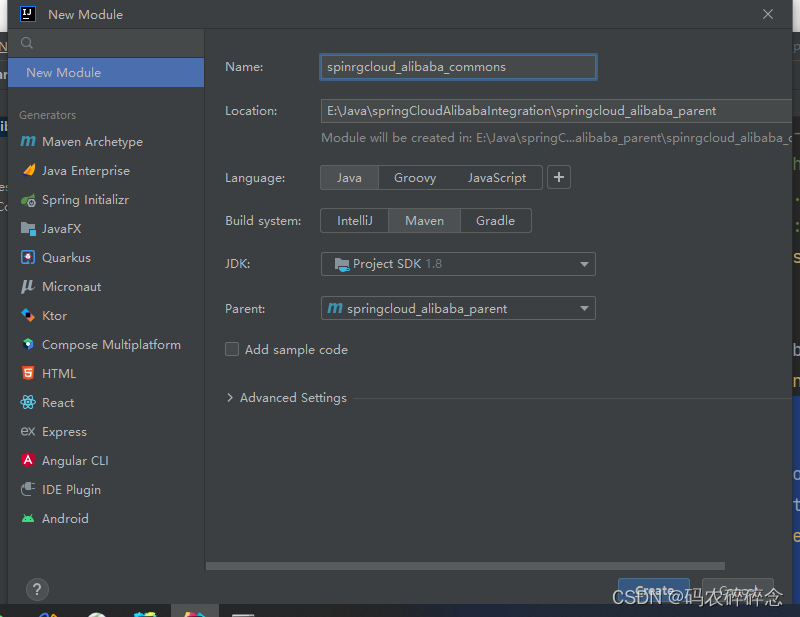Open the JDK Project SDK dropdown
The image size is (800, 617).
(458, 264)
